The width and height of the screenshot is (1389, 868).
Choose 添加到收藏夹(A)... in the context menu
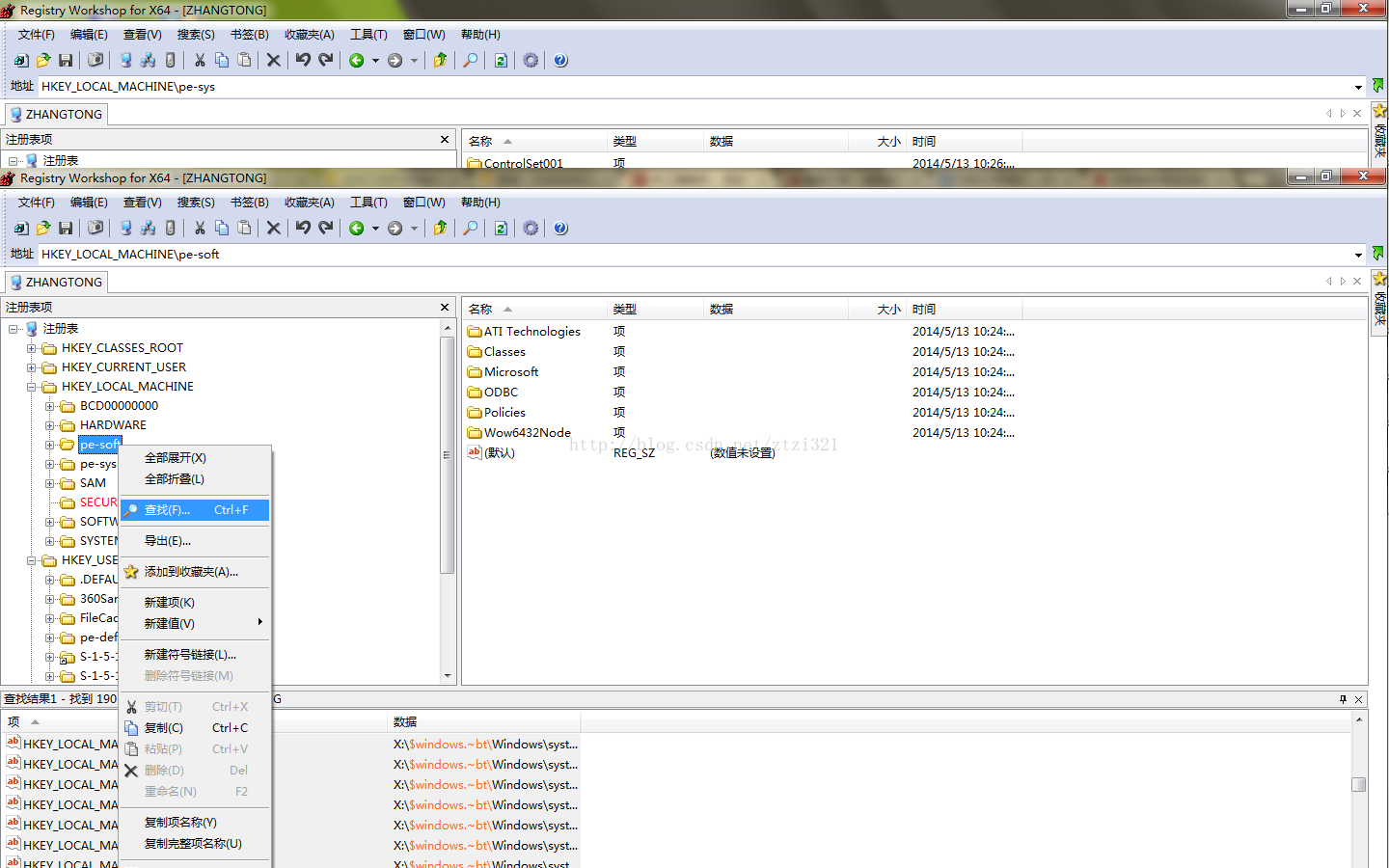coord(195,572)
